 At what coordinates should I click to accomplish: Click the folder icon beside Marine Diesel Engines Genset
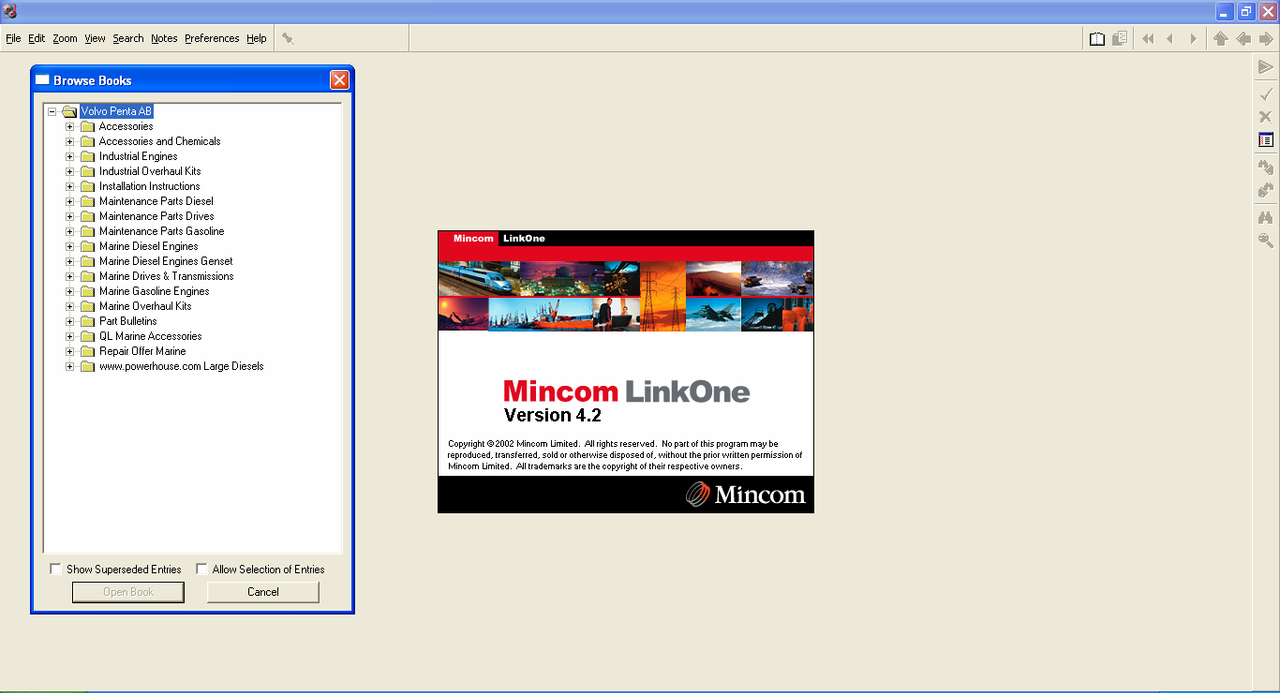click(x=87, y=262)
